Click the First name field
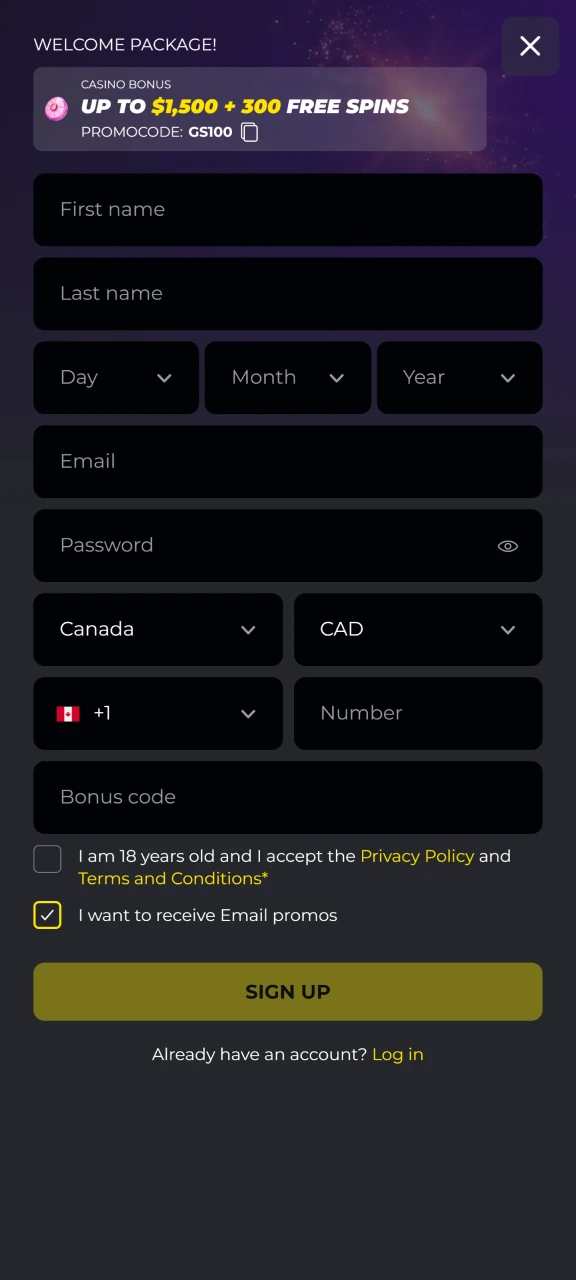 [x=288, y=209]
